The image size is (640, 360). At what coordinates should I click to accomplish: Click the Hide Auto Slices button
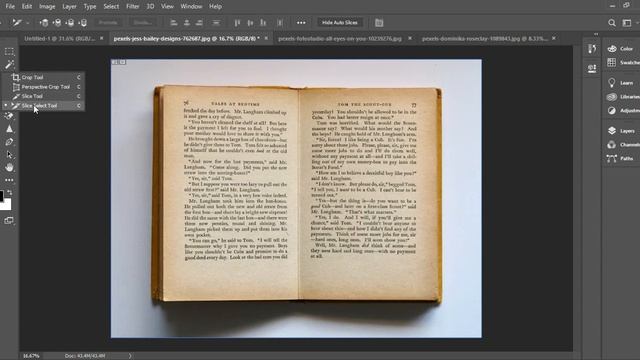point(340,22)
